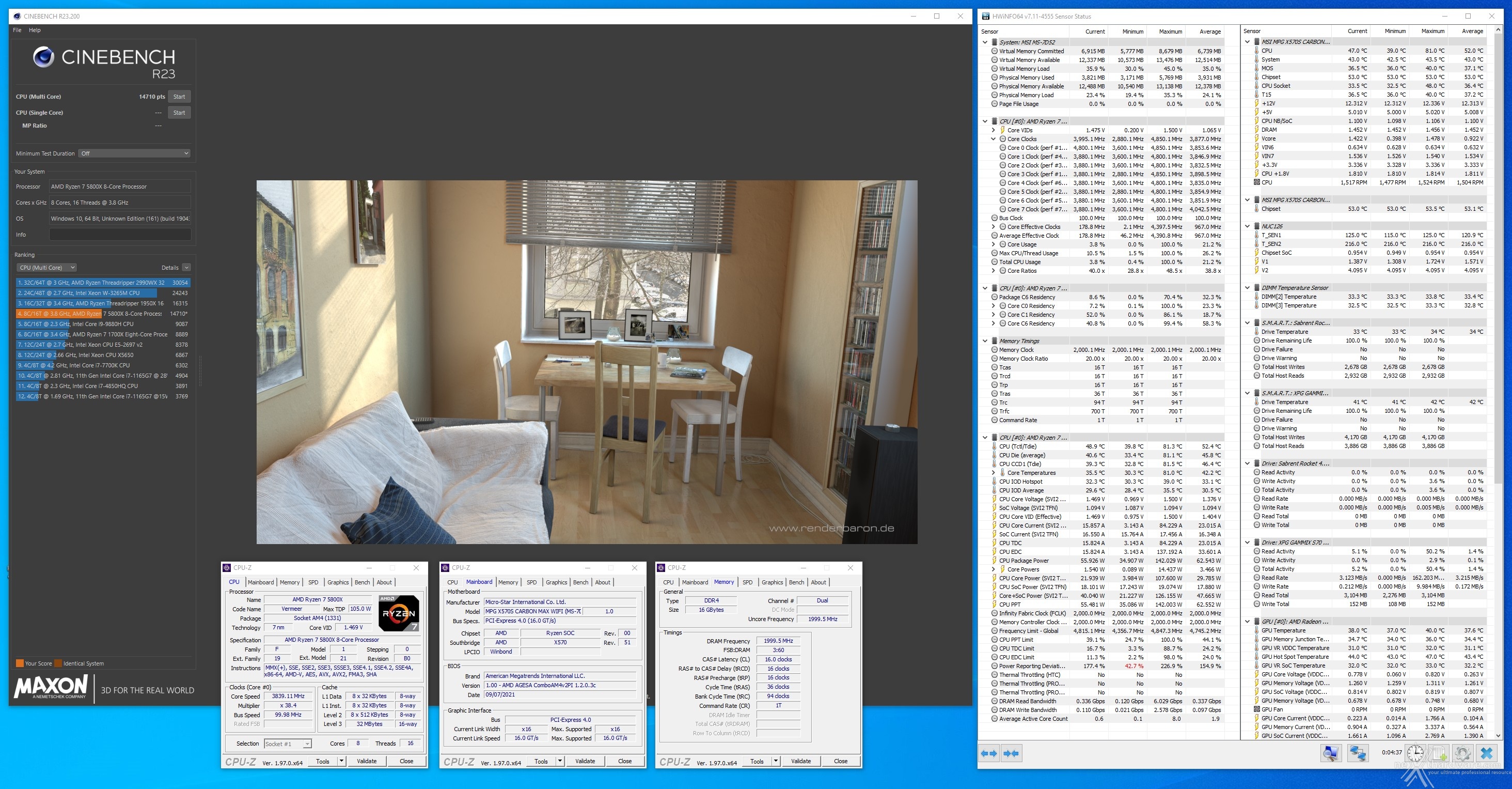Select ranking row Intel Core i7-7700K
This screenshot has width=1512, height=789.
coord(103,365)
